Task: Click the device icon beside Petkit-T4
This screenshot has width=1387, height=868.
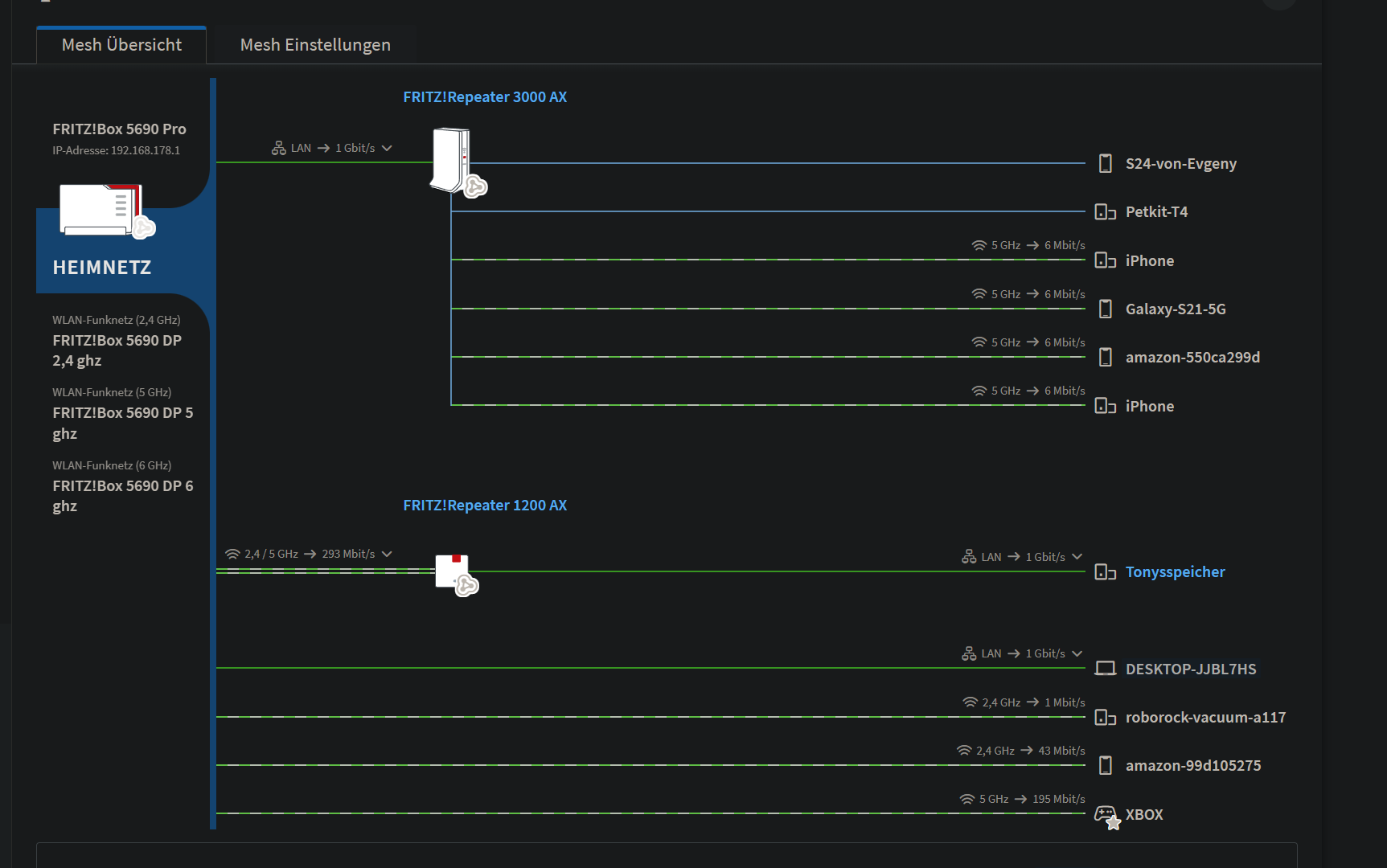Action: (x=1106, y=211)
